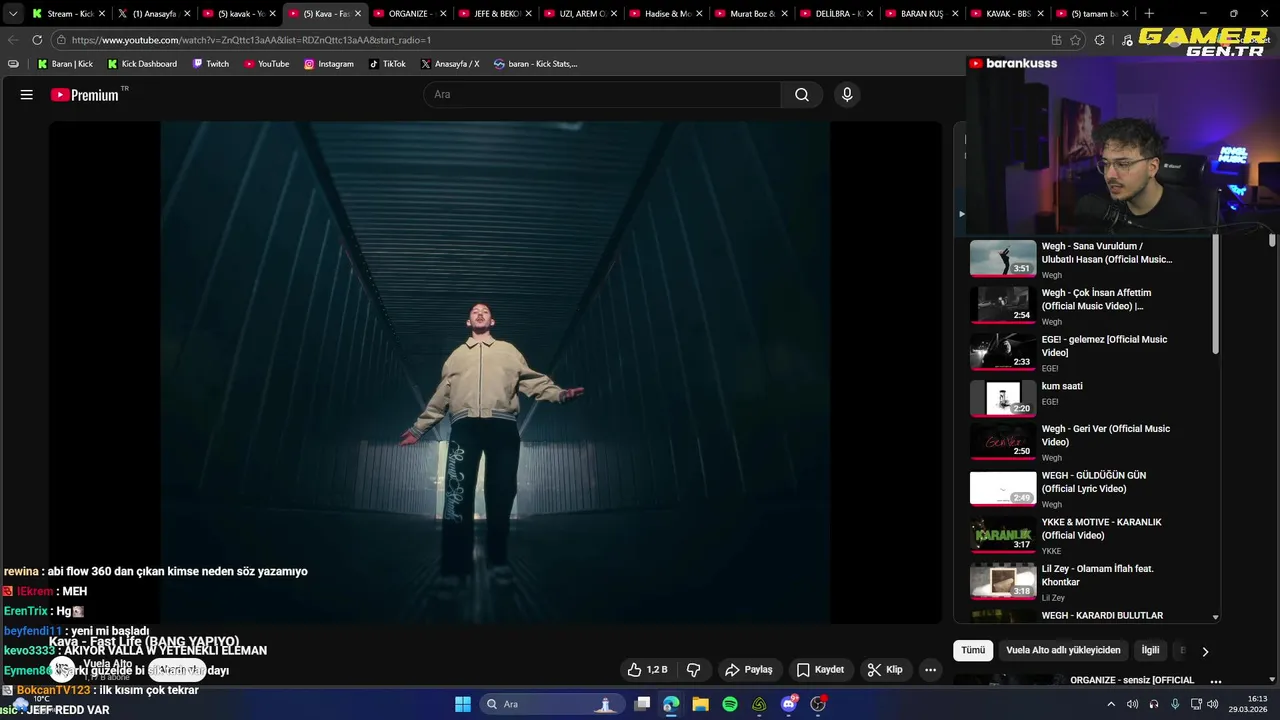The image size is (1280, 720).
Task: Click the playlist panel scrollbar
Action: (x=1216, y=295)
